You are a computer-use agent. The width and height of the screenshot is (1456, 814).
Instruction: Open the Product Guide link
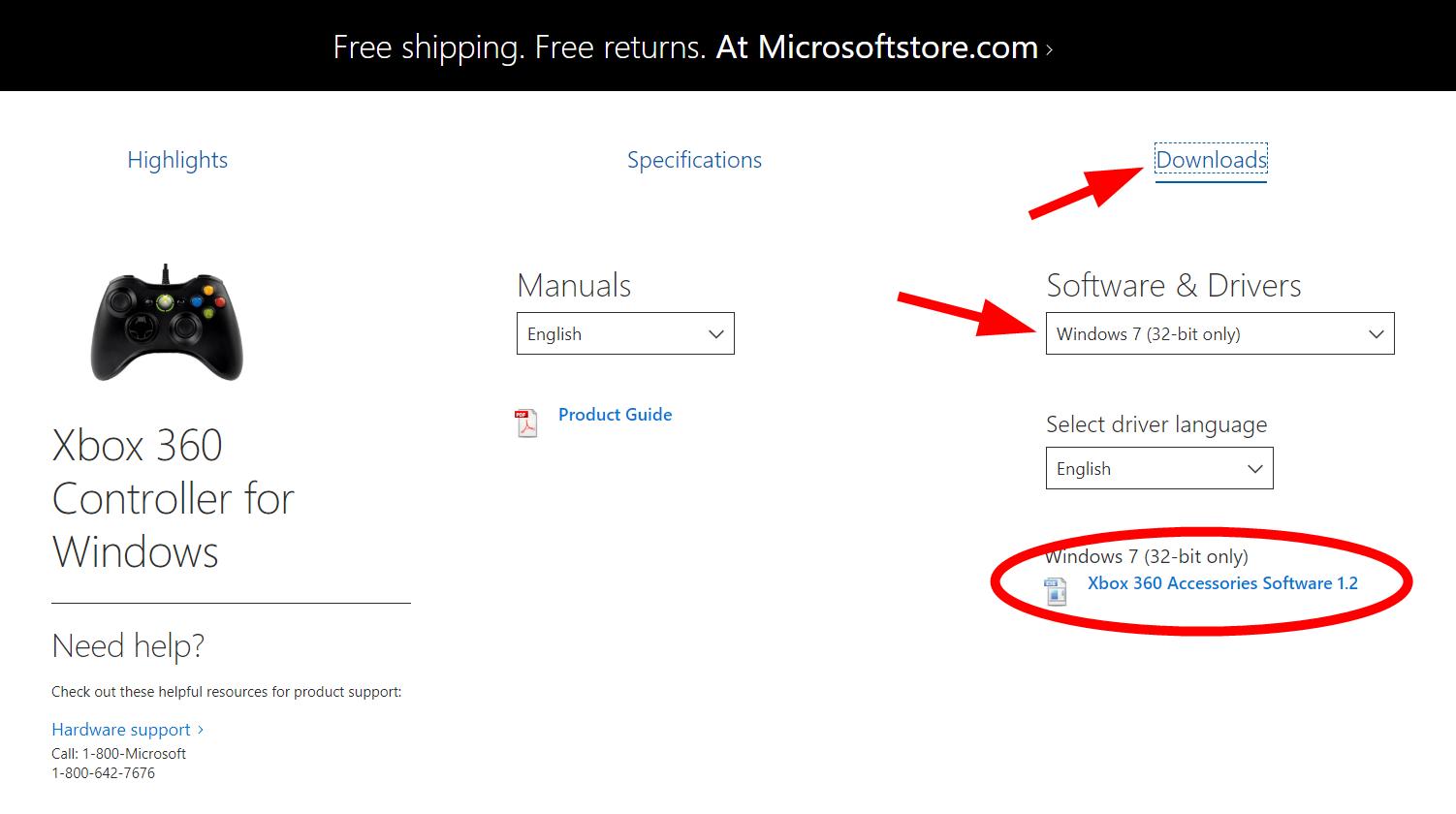coord(615,415)
